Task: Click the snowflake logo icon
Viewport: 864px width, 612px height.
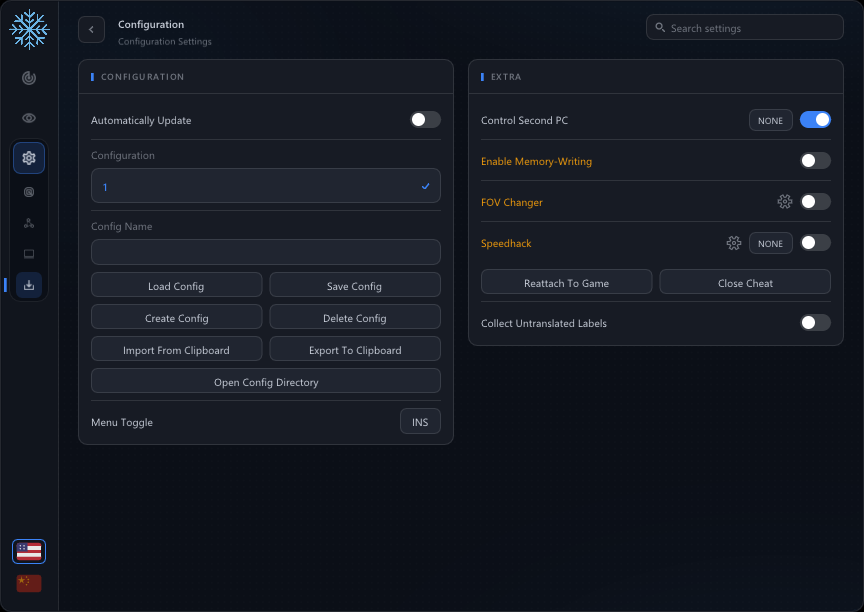Action: (29, 29)
